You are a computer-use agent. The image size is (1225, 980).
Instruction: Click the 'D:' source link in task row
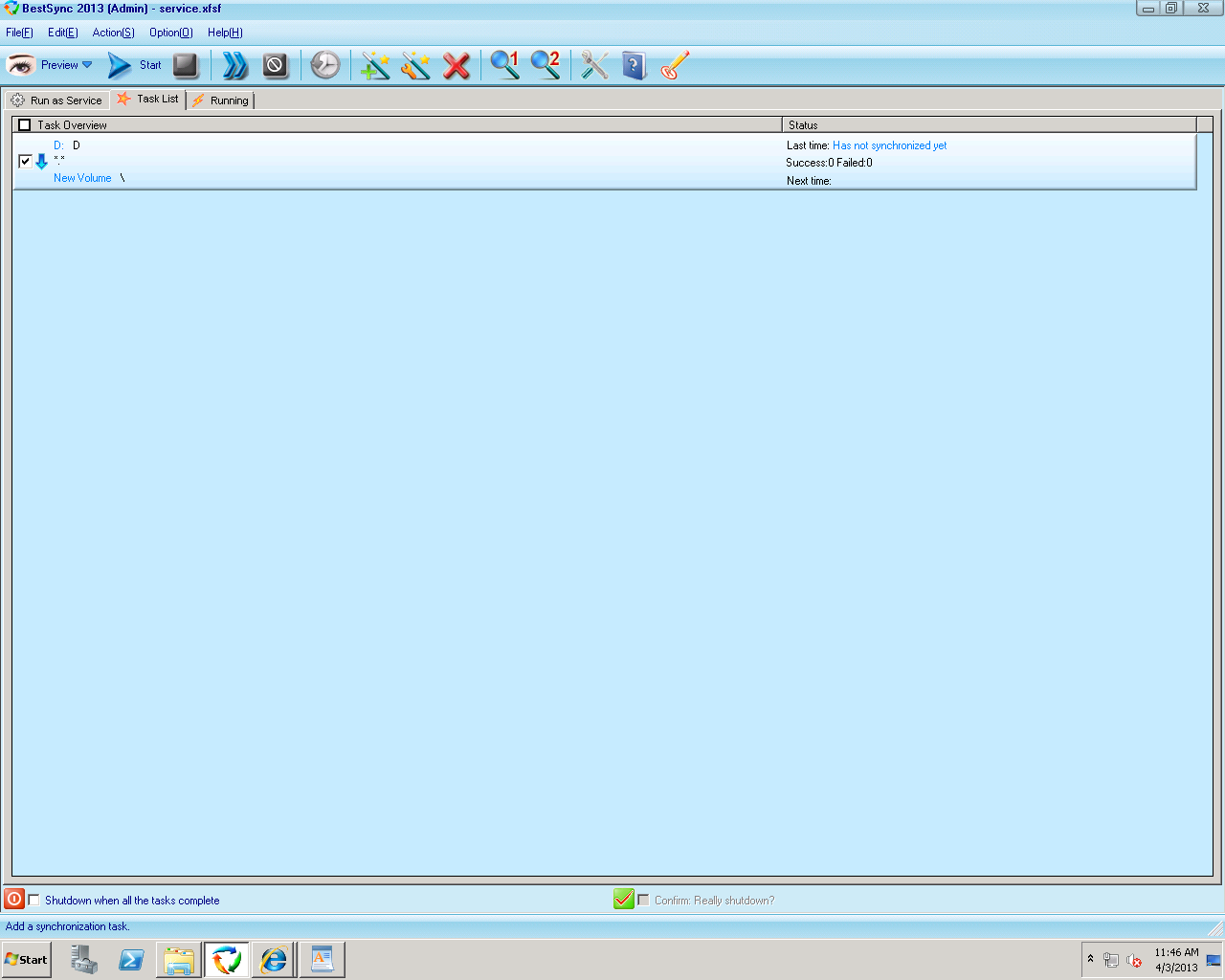click(x=58, y=145)
